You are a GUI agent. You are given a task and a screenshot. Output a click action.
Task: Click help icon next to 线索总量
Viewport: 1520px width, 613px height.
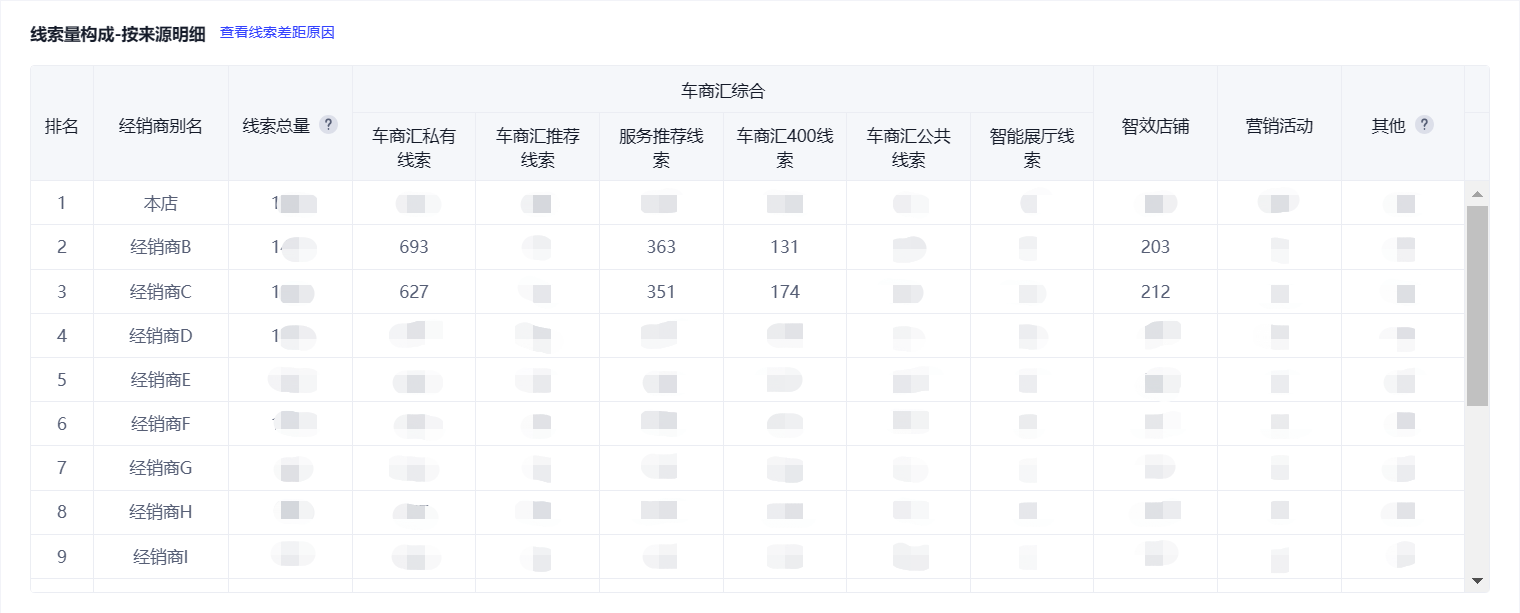[328, 125]
